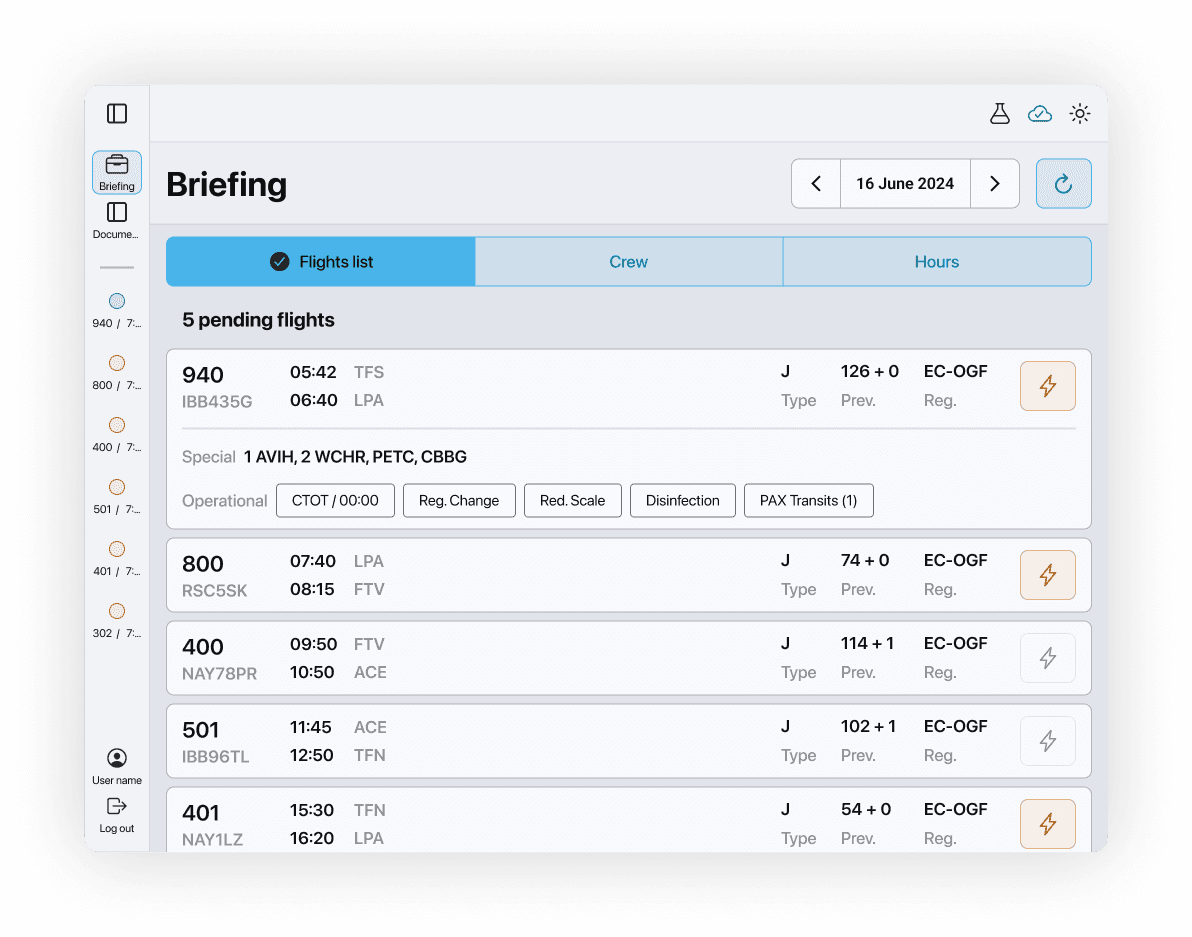Screen dimensions: 1192x937
Task: Open the CTOT / 00:00 tag
Action: [x=335, y=501]
